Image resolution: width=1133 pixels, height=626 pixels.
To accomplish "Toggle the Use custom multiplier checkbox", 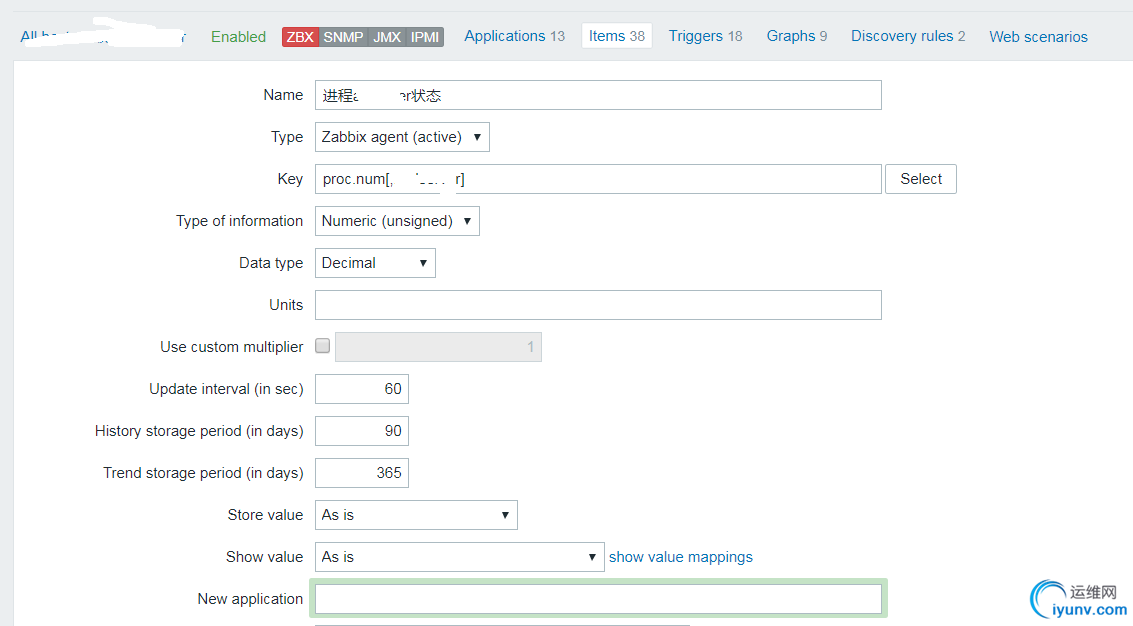I will [x=322, y=346].
